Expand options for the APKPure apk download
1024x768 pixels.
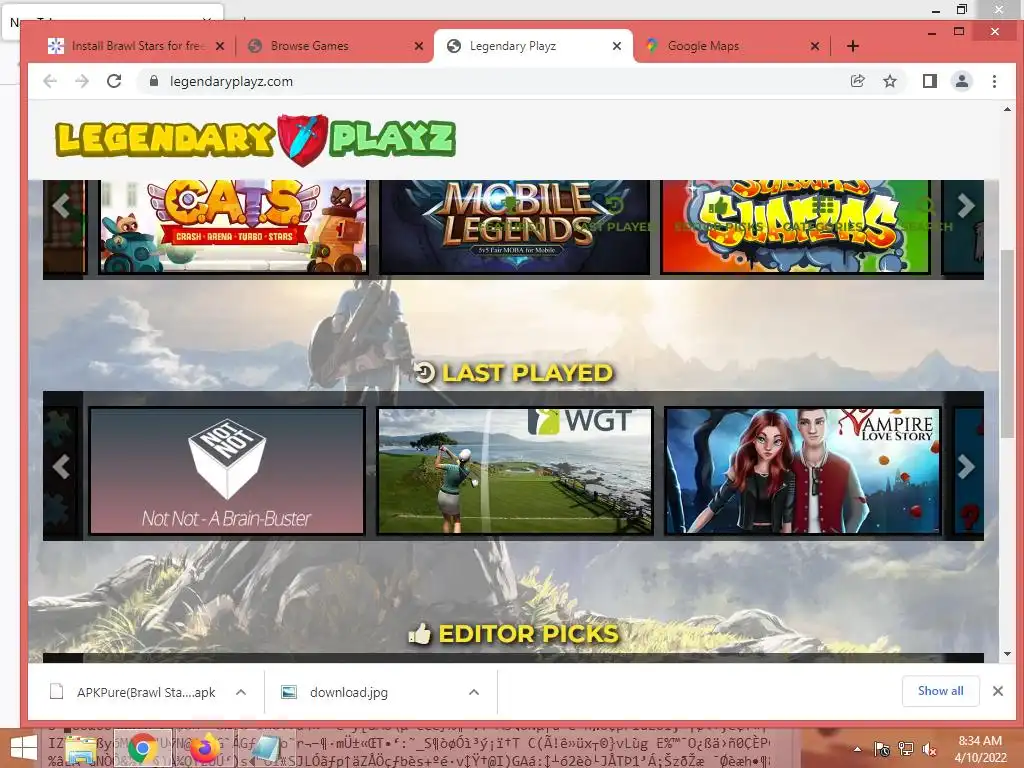pos(241,692)
